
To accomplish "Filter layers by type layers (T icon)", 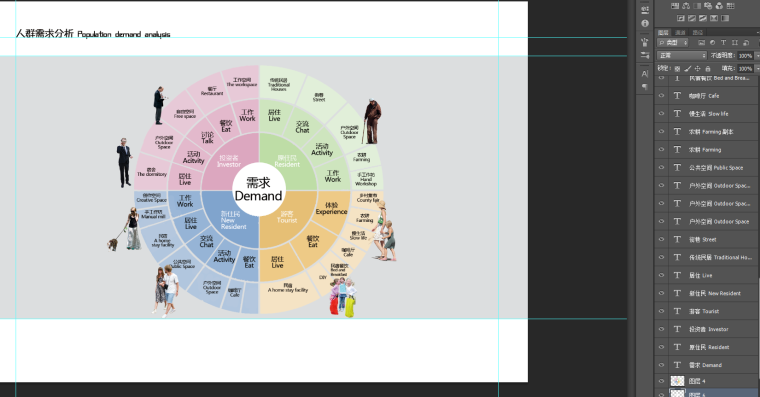I will [x=724, y=43].
